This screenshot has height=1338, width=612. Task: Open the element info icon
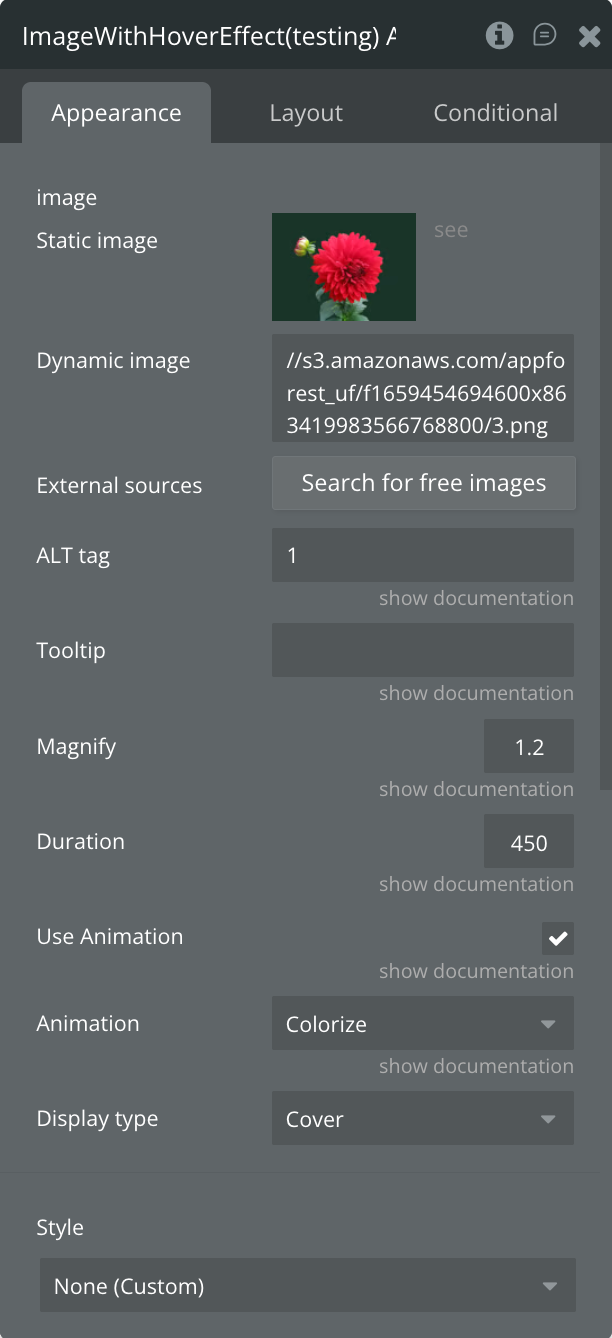(x=499, y=36)
